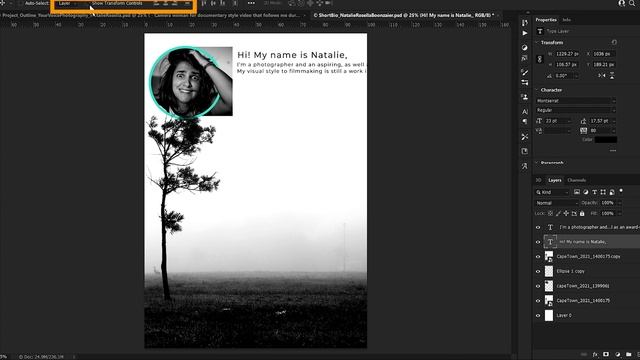
Task: Open the Kind layer filter dropdown
Action: click(553, 192)
